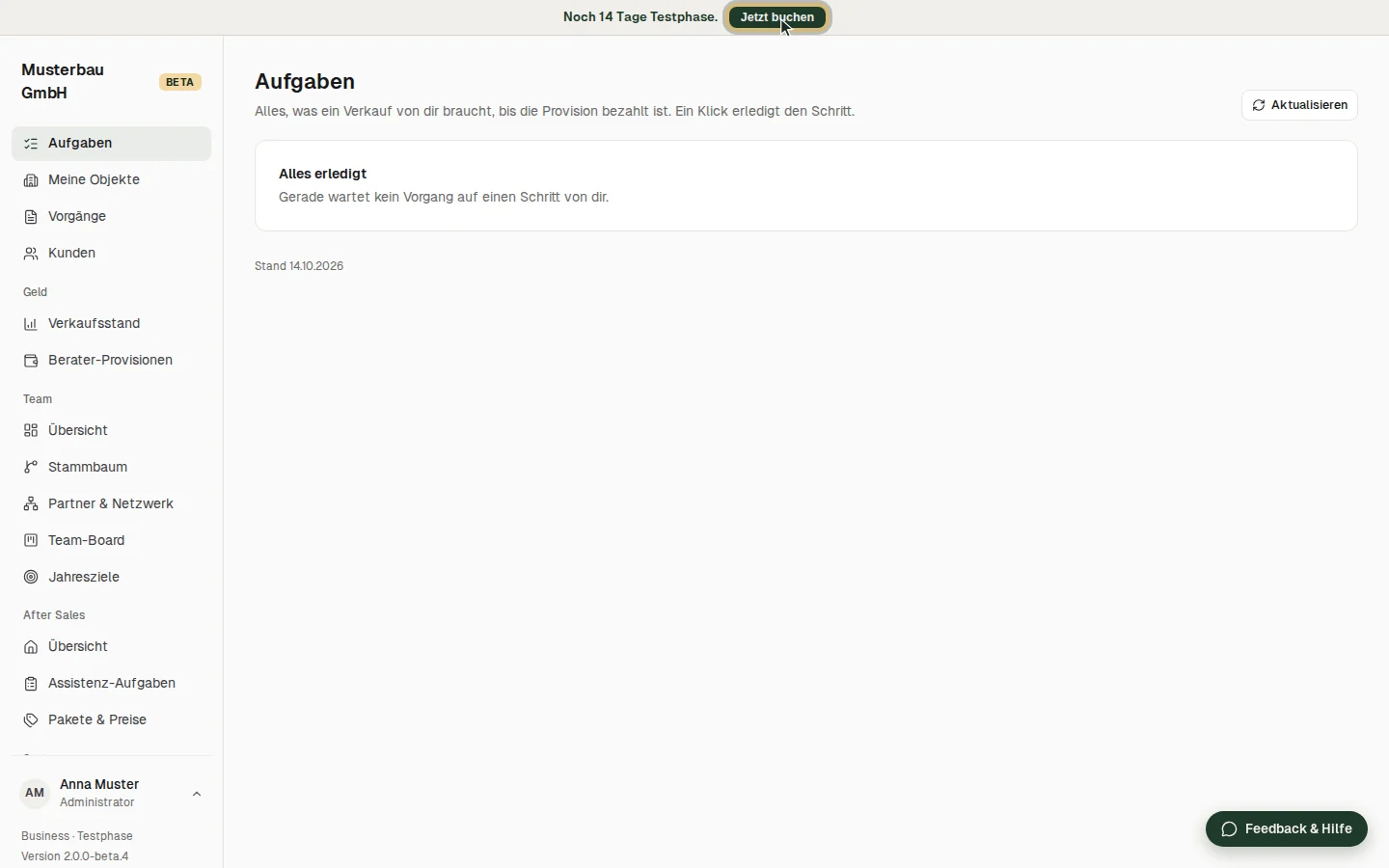Click the Team-Board kanban icon
Image resolution: width=1389 pixels, height=868 pixels.
[x=31, y=541]
